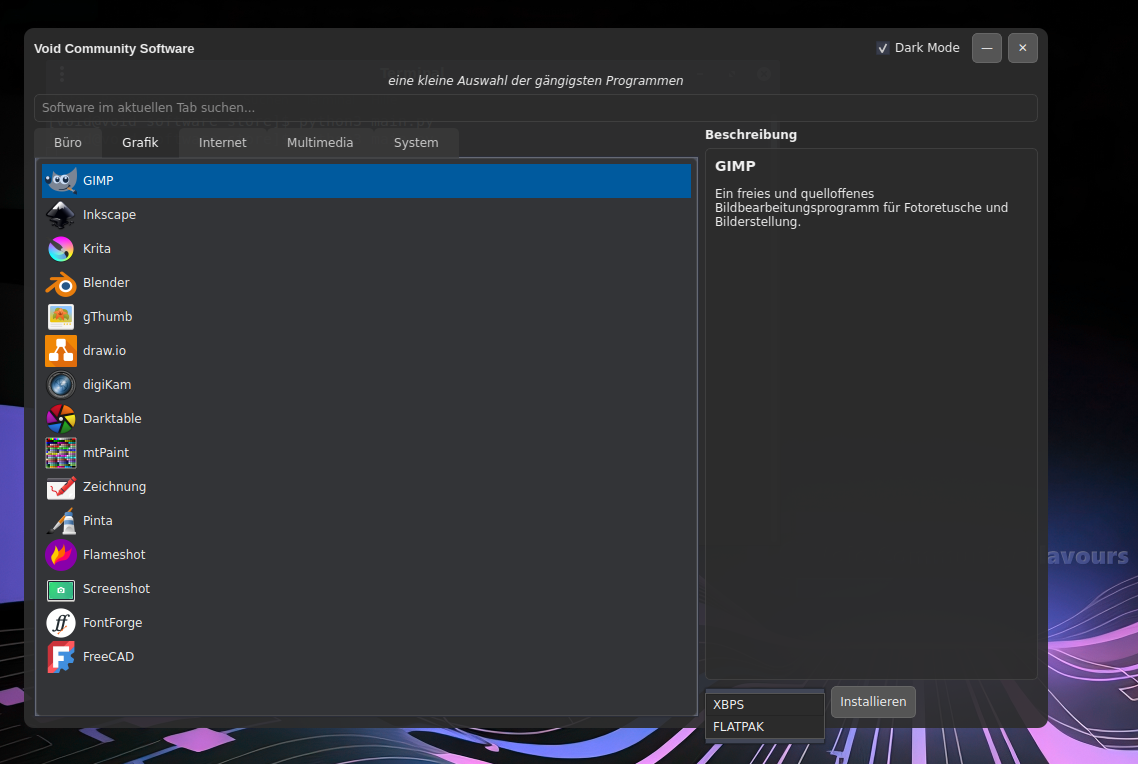The height and width of the screenshot is (764, 1138).
Task: Switch to the Büro tab
Action: click(x=68, y=143)
